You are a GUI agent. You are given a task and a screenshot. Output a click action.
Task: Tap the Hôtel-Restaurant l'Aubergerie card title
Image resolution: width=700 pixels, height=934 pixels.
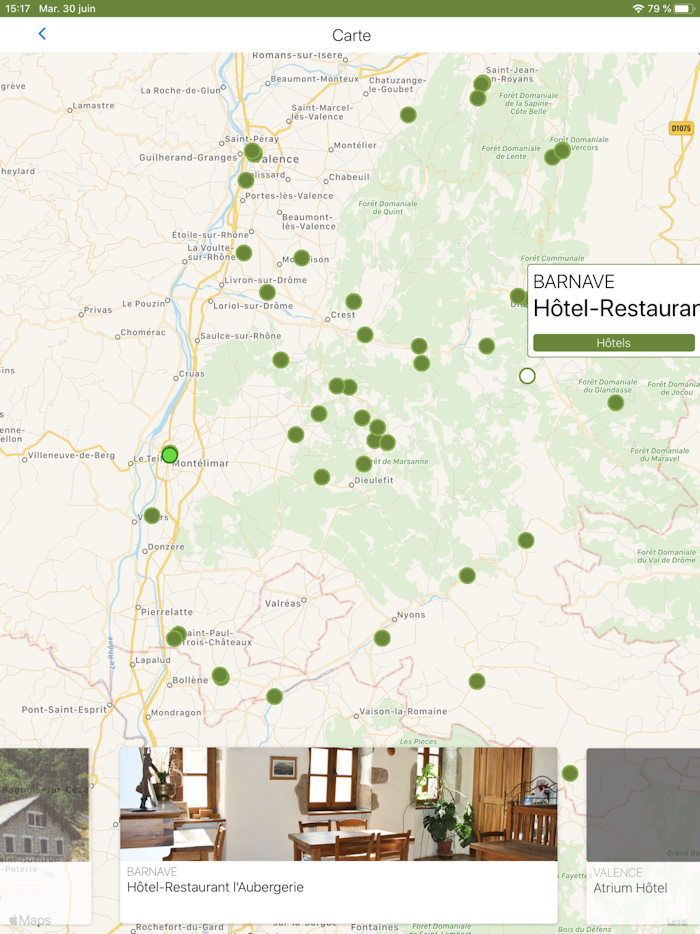[215, 887]
